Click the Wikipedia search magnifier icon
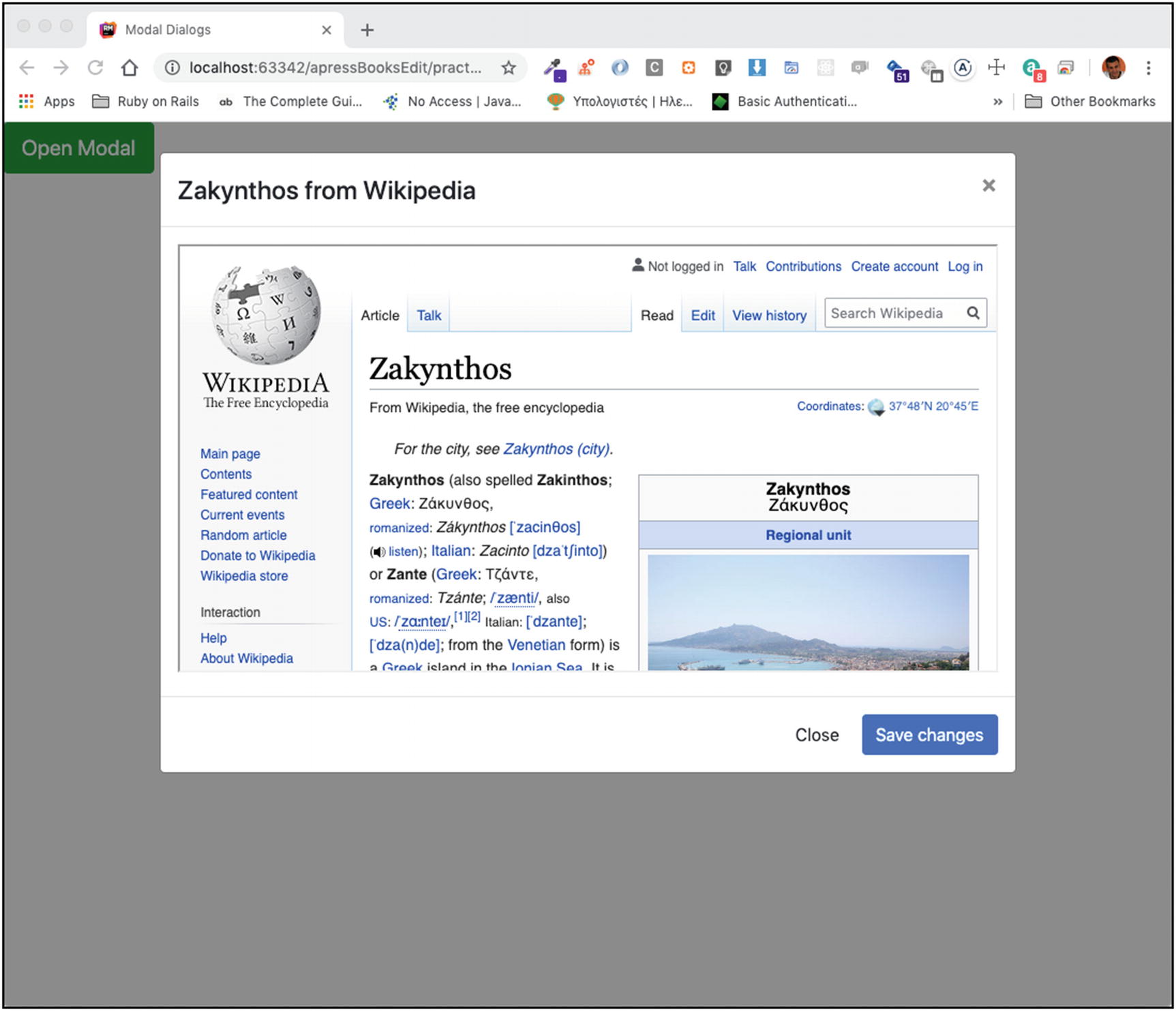The image size is (1176, 1011). 973,313
